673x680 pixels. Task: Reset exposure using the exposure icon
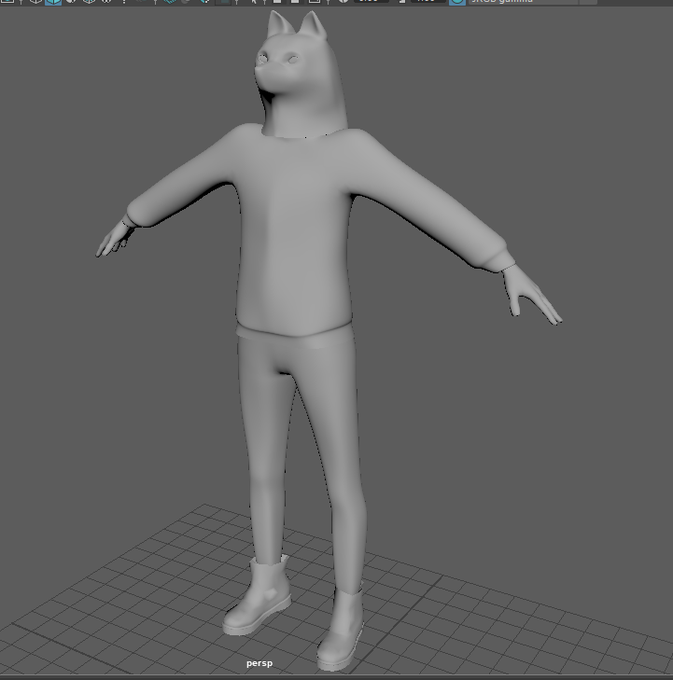pos(343,1)
